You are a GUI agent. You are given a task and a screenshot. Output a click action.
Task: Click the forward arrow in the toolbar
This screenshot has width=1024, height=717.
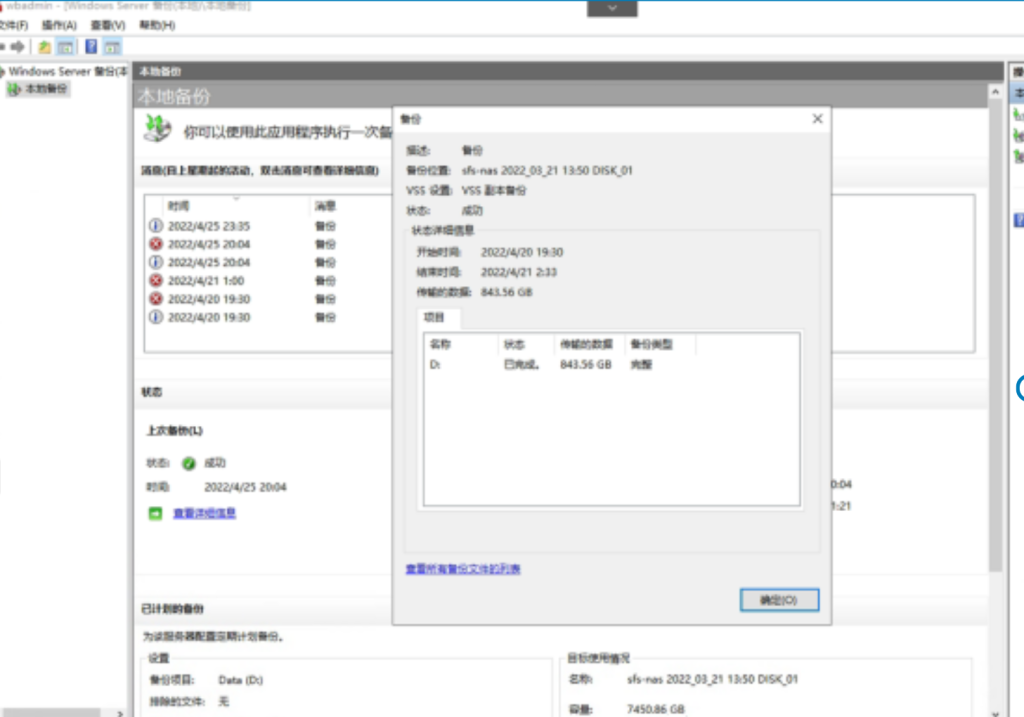pyautogui.click(x=18, y=47)
